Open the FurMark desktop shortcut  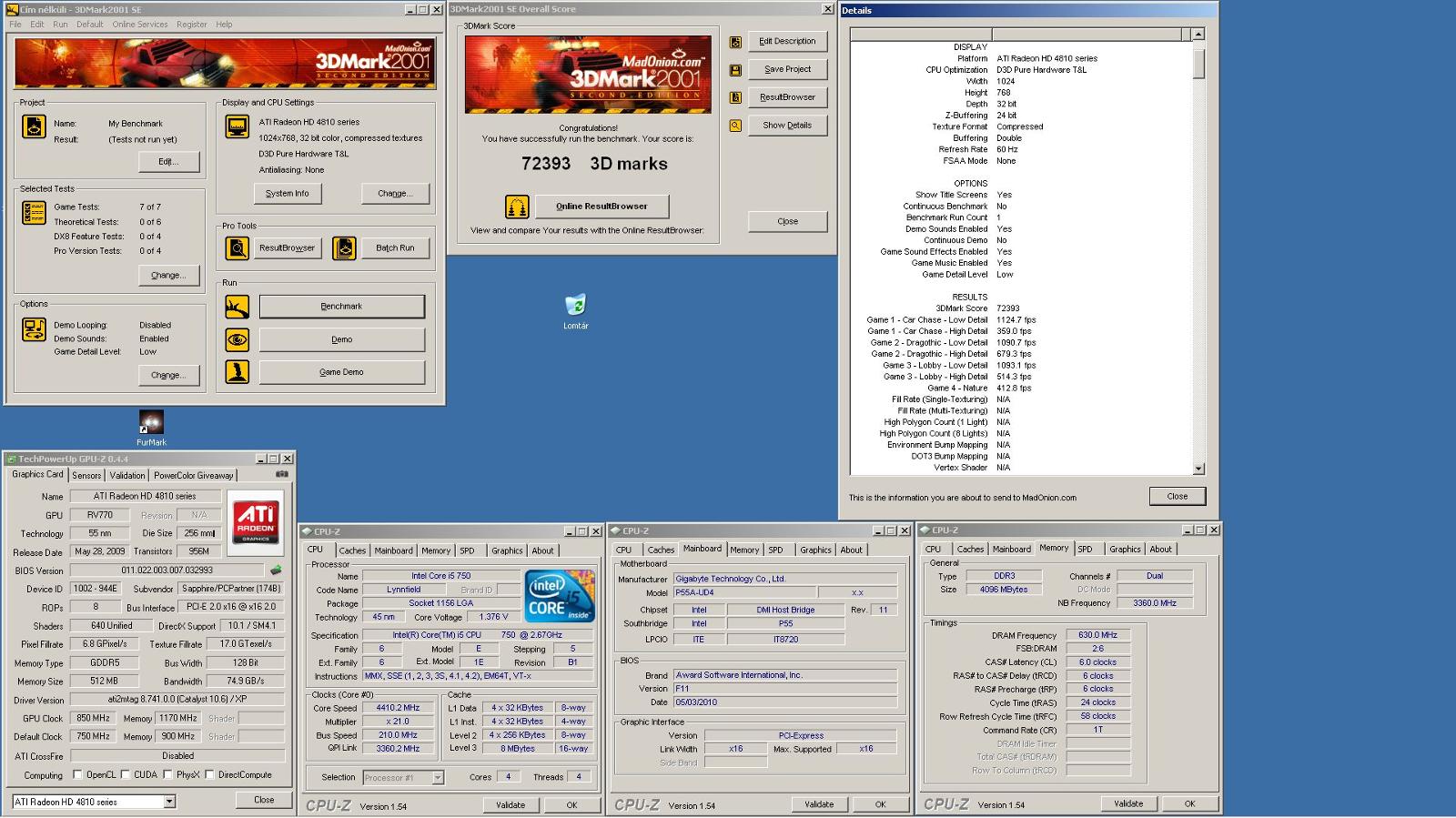(151, 428)
